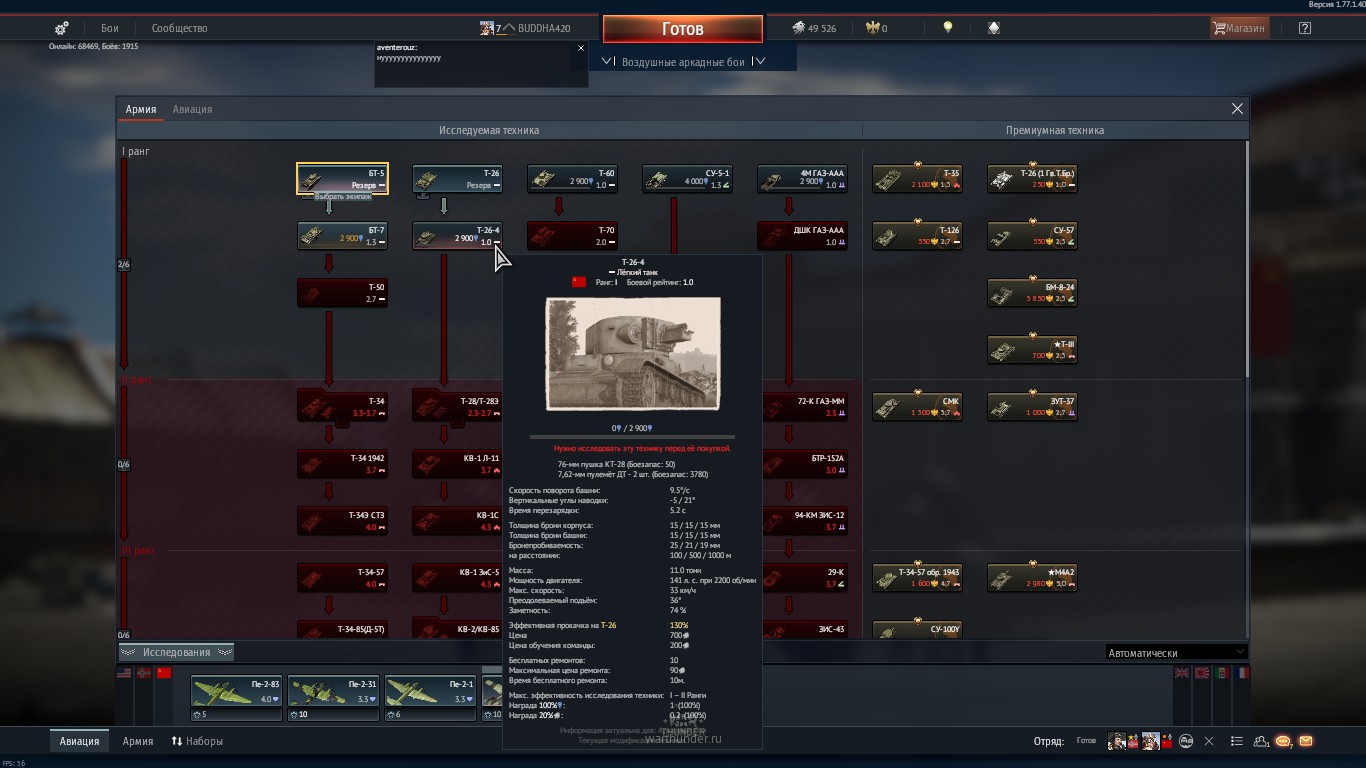Select the ДШК ГАЗ-ААА vehicle

[802, 236]
